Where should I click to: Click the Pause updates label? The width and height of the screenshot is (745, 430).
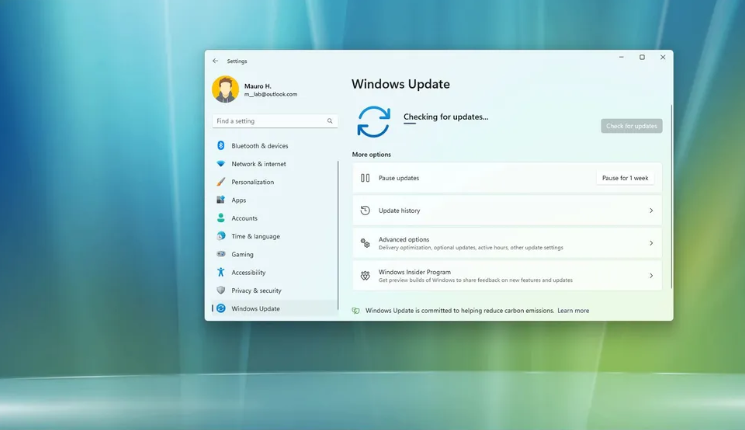click(399, 178)
